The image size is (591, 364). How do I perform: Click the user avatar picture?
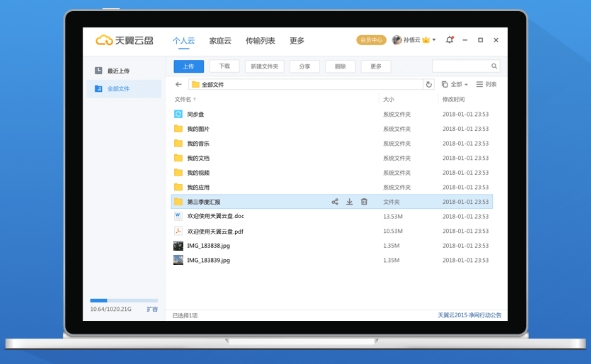pos(397,40)
